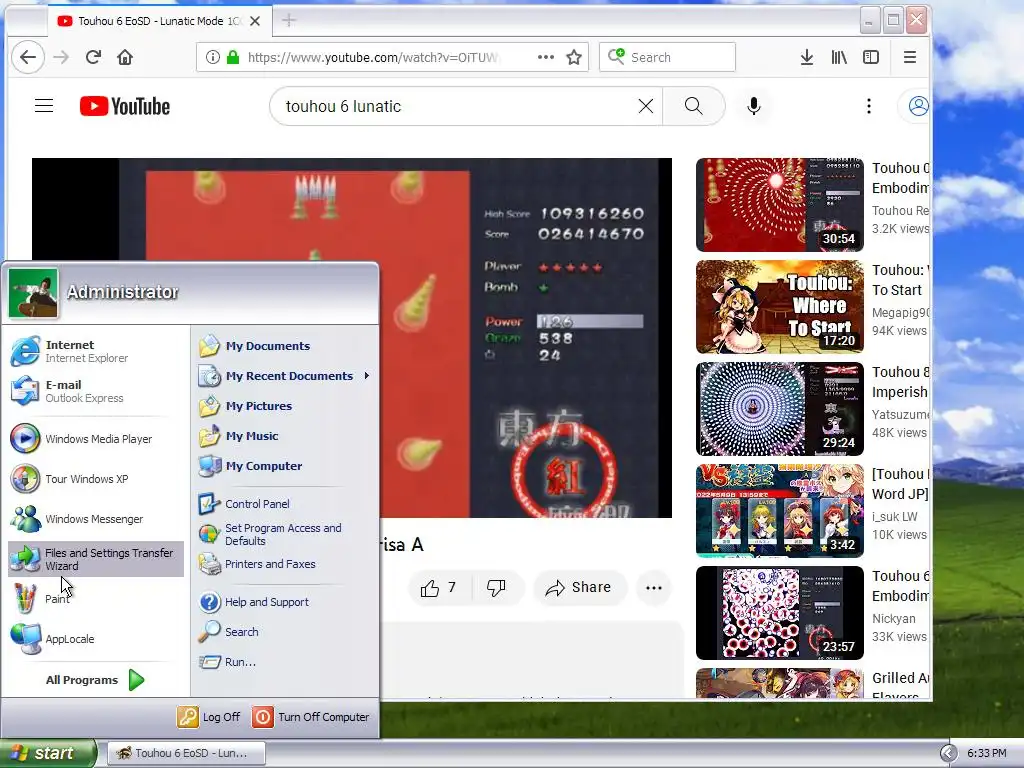The image size is (1024, 768).
Task: Show site information icon in address bar
Action: (x=212, y=57)
